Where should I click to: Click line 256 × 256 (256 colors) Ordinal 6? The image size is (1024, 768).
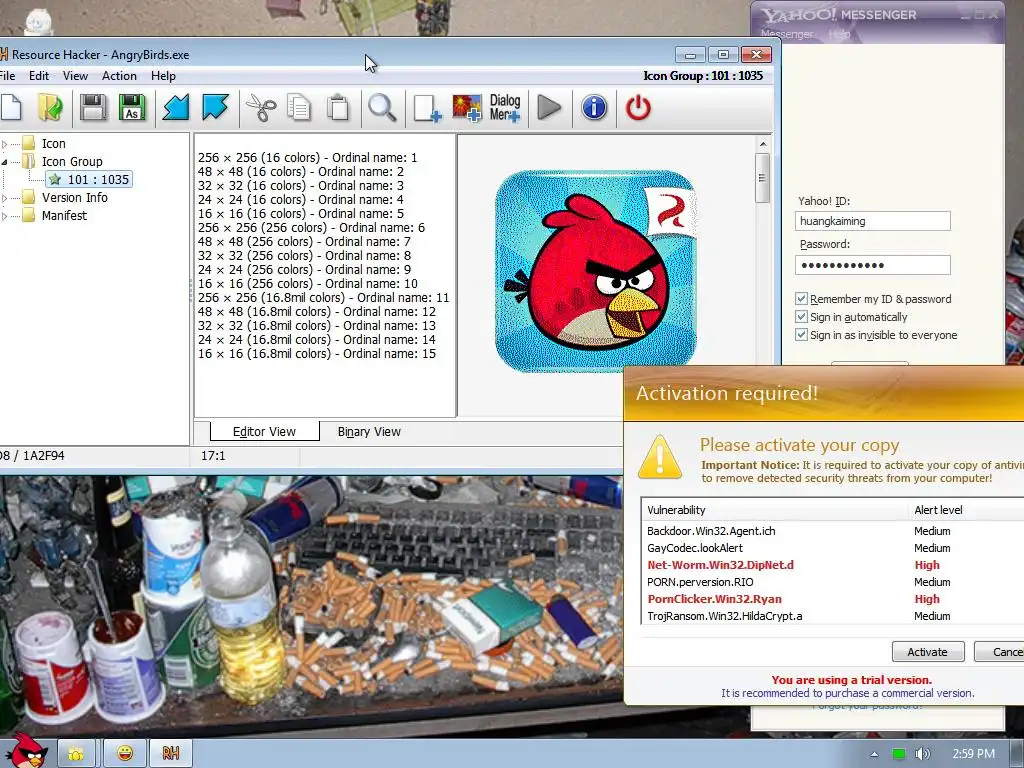pos(311,227)
